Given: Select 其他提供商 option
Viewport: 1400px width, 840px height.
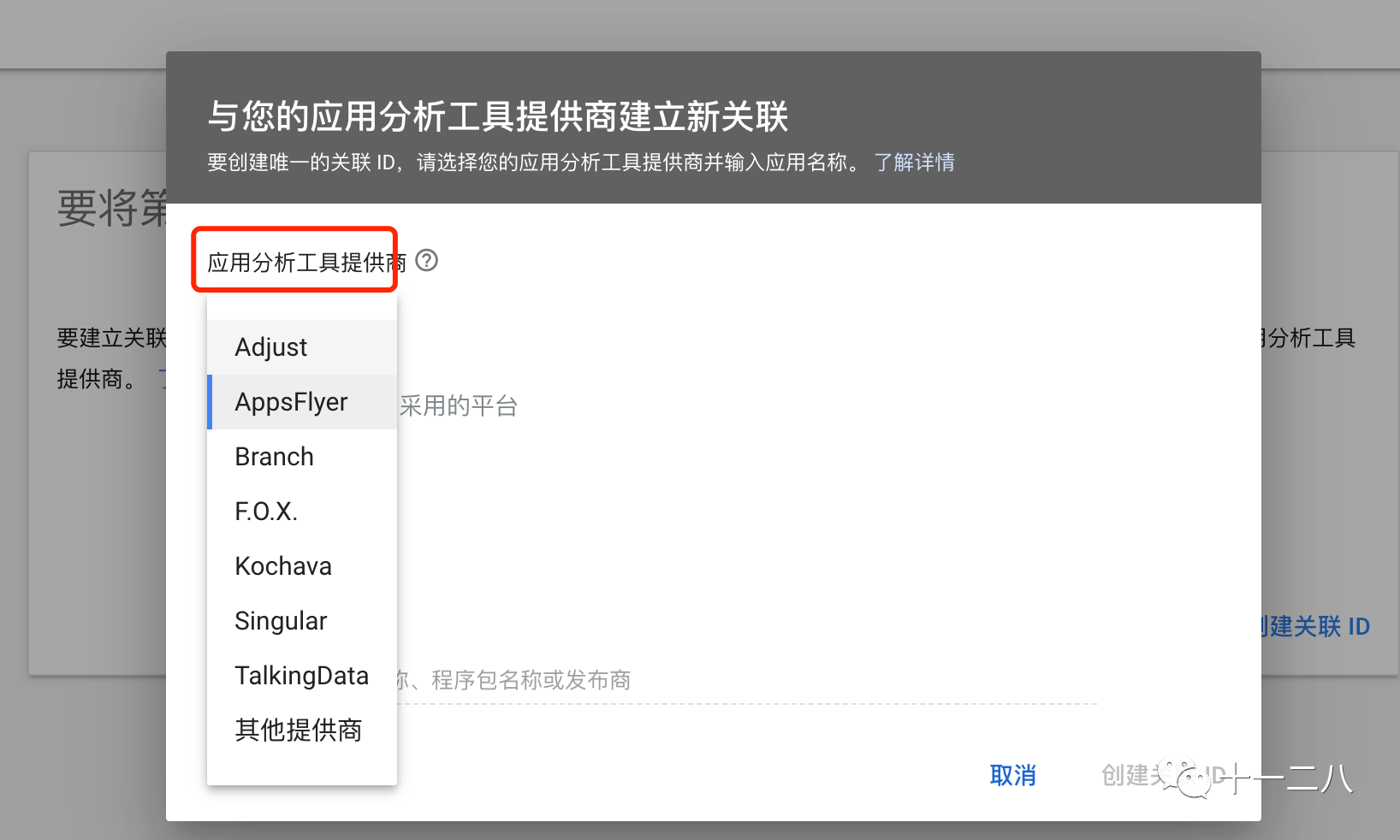Looking at the screenshot, I should tap(298, 730).
